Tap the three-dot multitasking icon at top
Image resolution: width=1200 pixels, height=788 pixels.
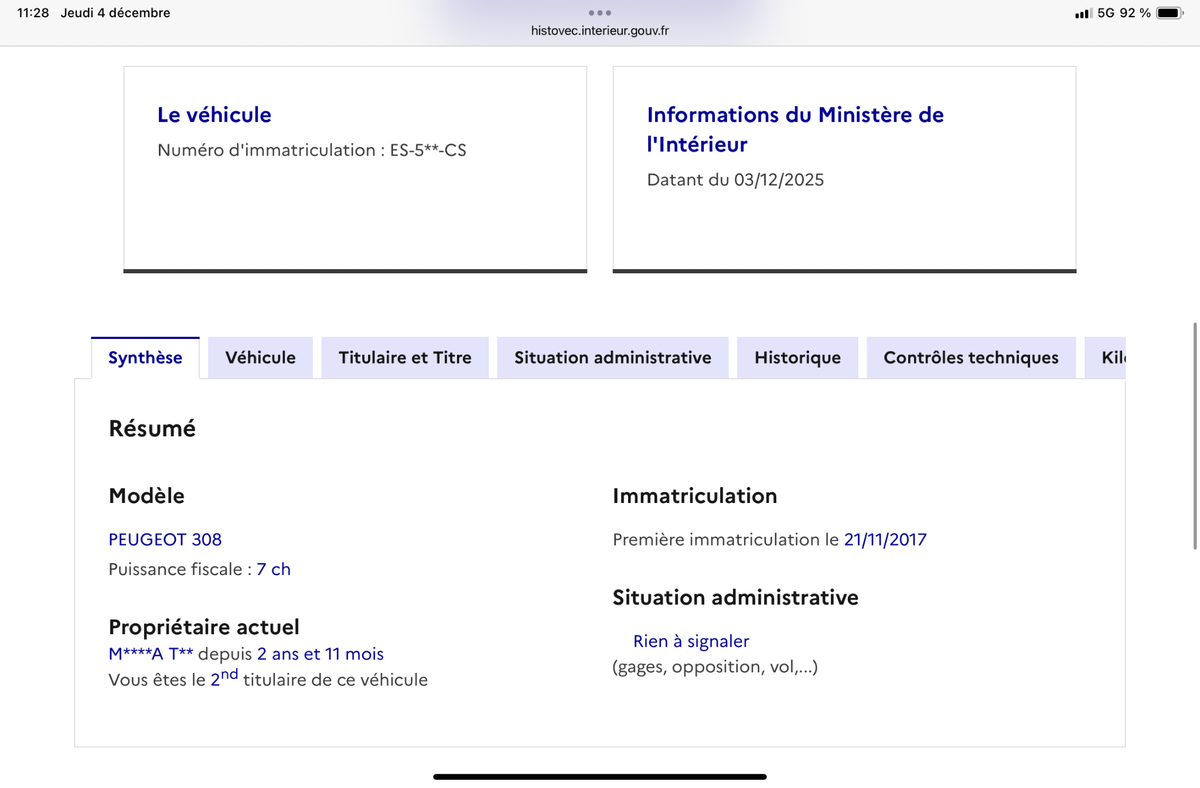coord(600,13)
